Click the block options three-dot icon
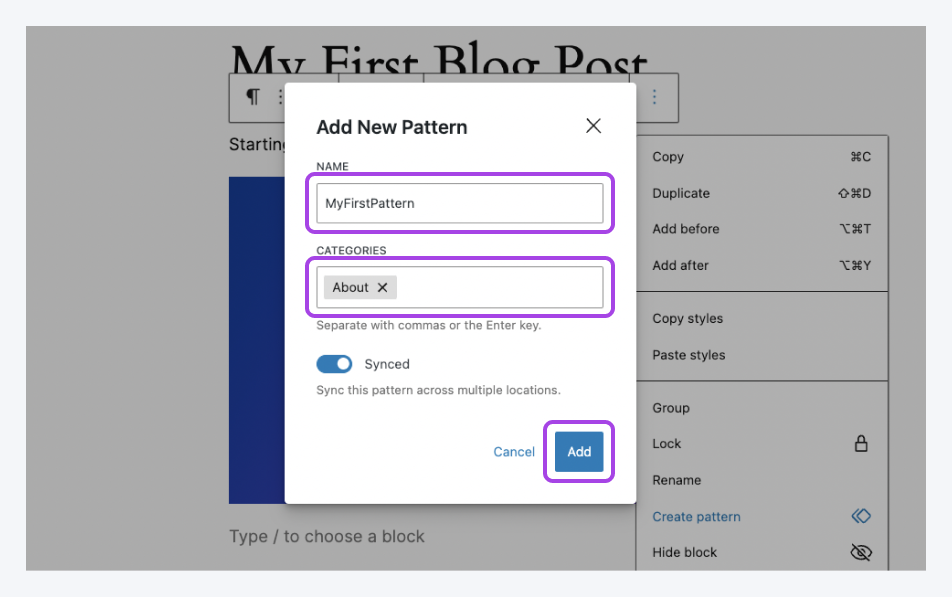 tap(655, 97)
